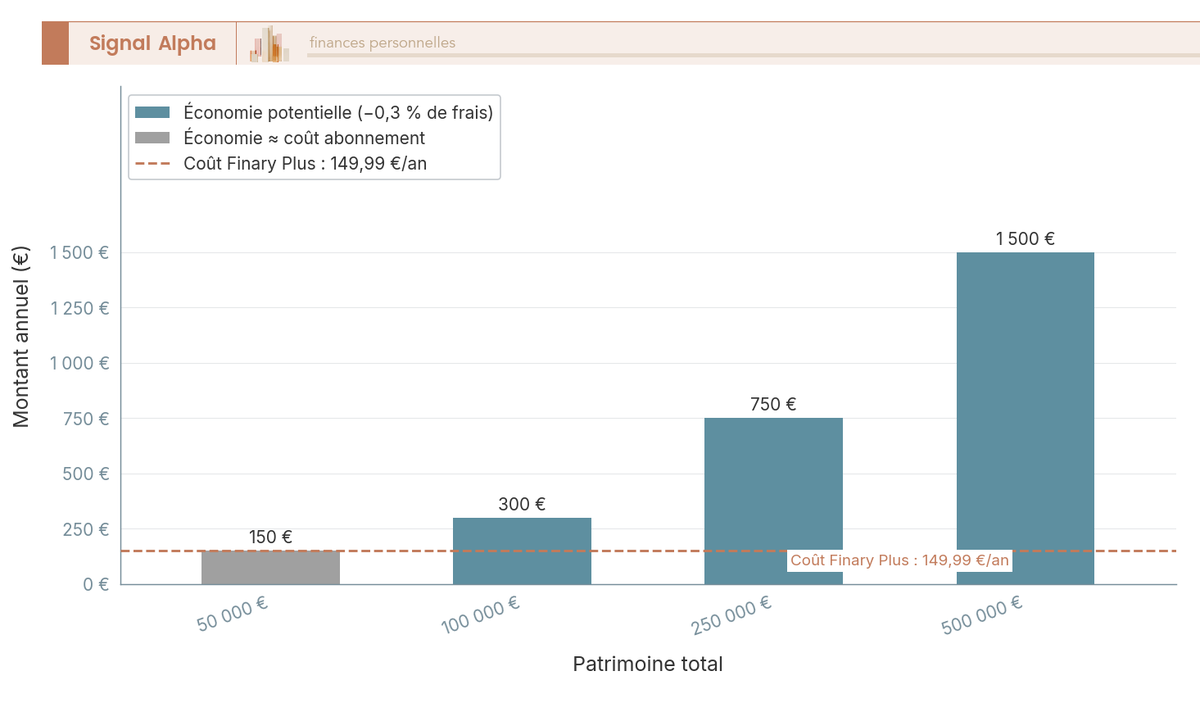1200x721 pixels.
Task: Click the Coût Finary Plus annotation on dashed line
Action: (899, 561)
